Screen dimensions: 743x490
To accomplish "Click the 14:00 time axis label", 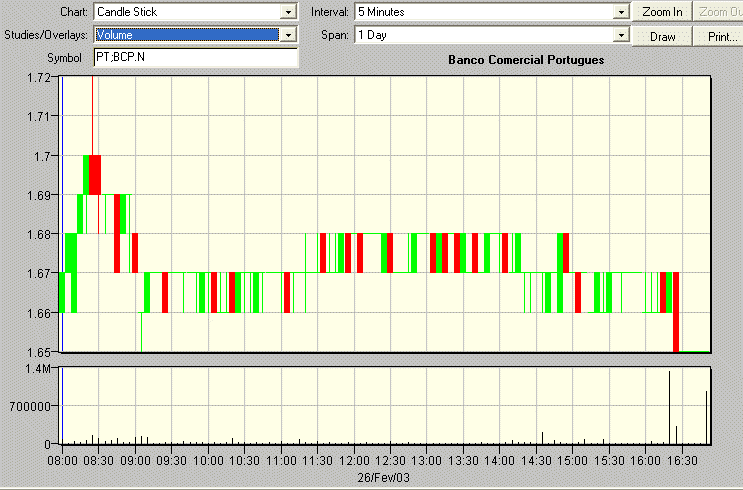I will pyautogui.click(x=499, y=460).
